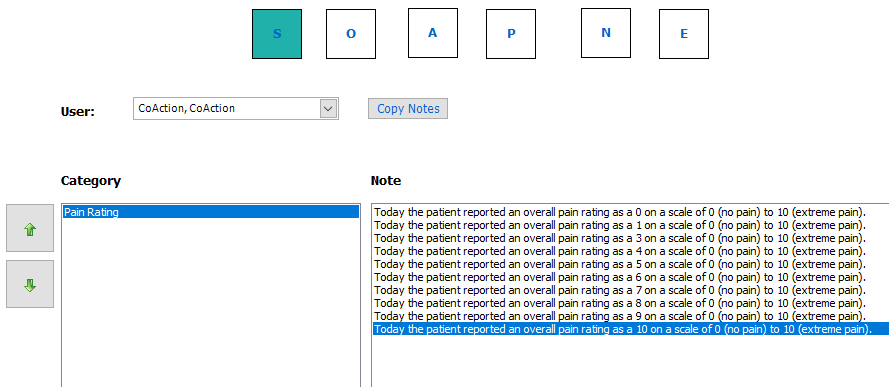Viewport: 889px width, 387px height.
Task: Select the S section tab
Action: tap(277, 34)
